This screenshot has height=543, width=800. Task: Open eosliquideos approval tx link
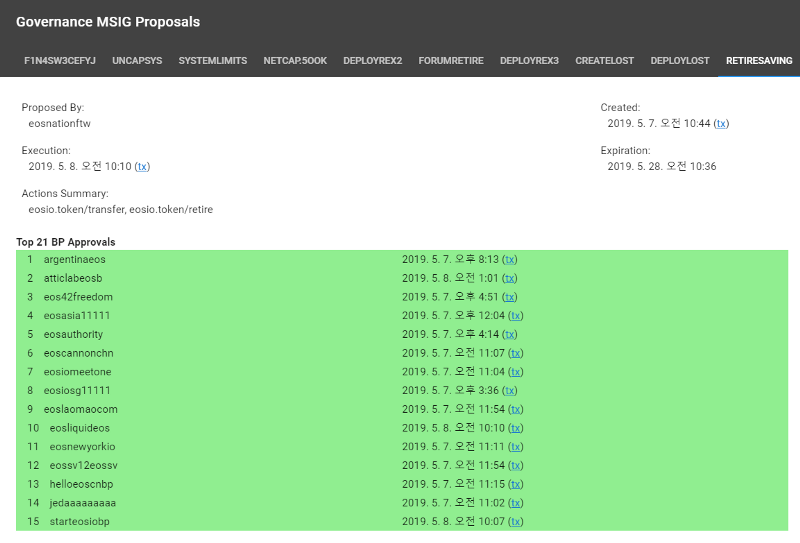tap(515, 428)
